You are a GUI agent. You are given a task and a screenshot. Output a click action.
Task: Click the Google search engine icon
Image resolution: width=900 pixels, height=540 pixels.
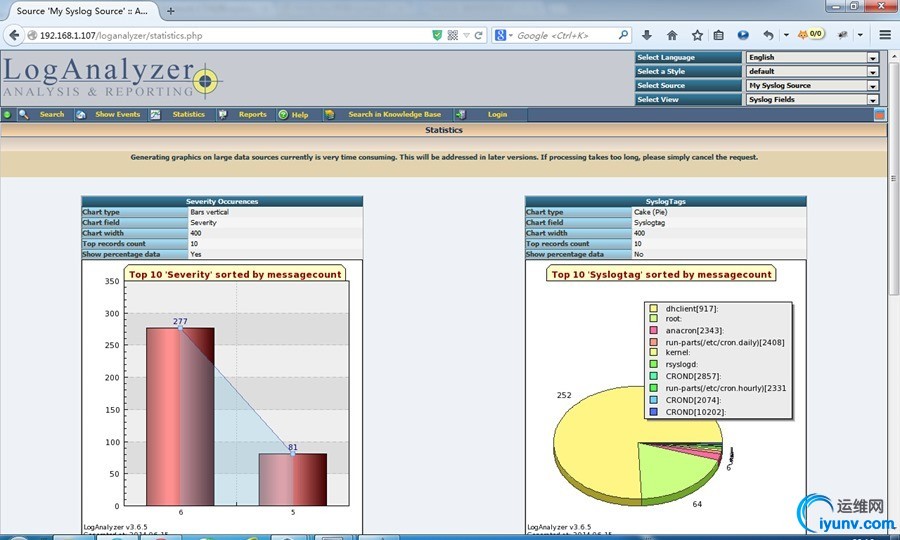tap(500, 35)
